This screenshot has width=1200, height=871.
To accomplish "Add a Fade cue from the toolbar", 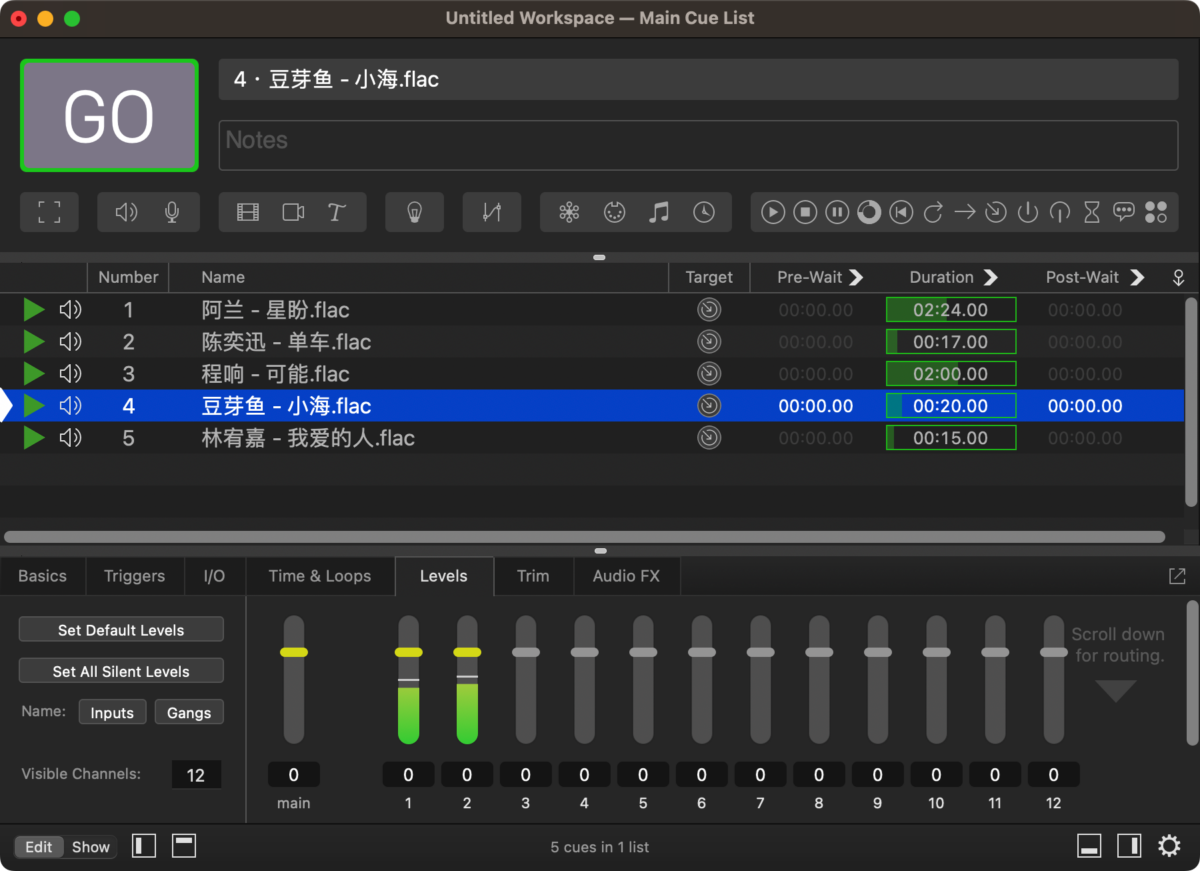I will (x=491, y=212).
